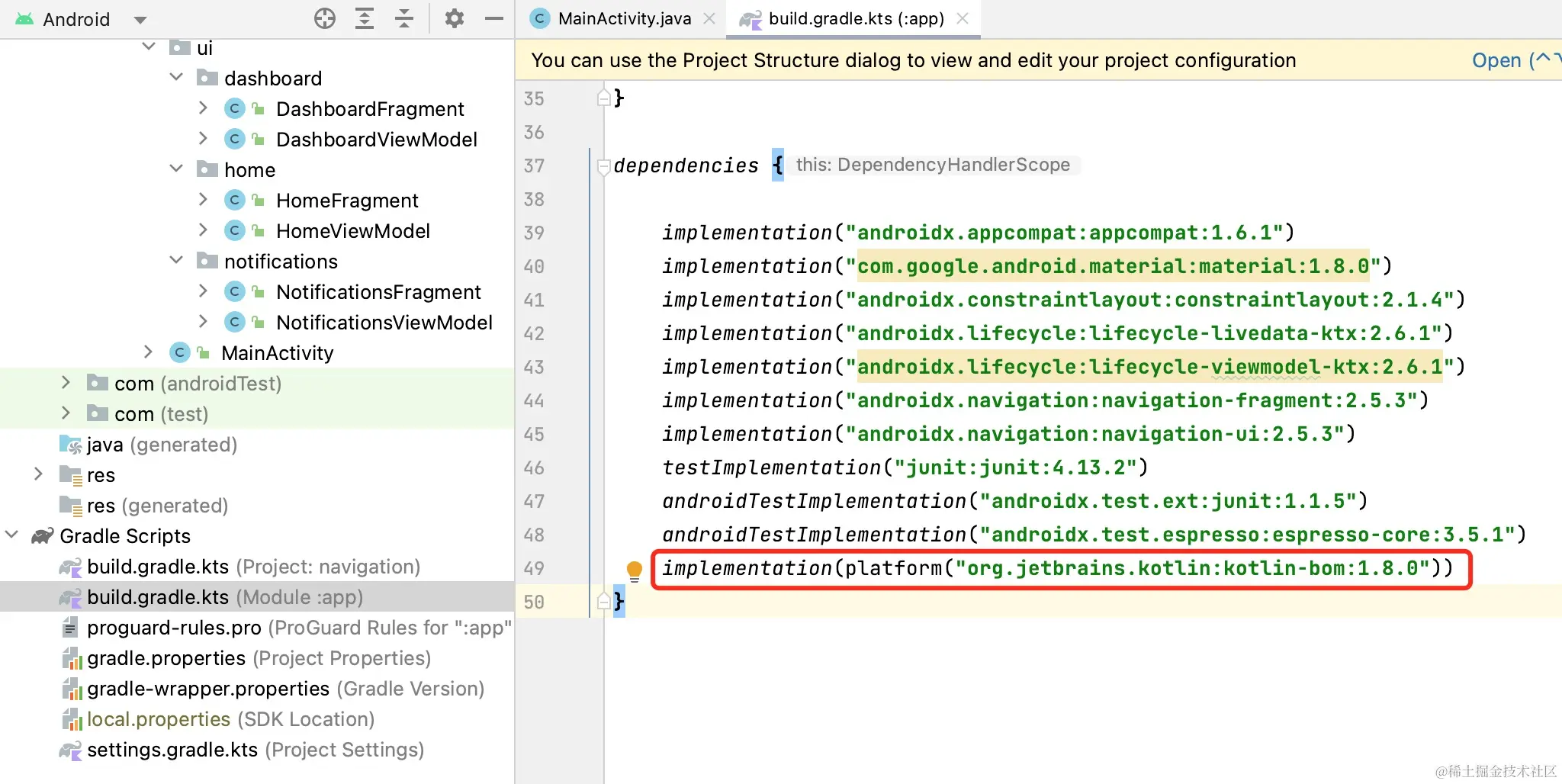Expand DashboardFragment class node

203,108
